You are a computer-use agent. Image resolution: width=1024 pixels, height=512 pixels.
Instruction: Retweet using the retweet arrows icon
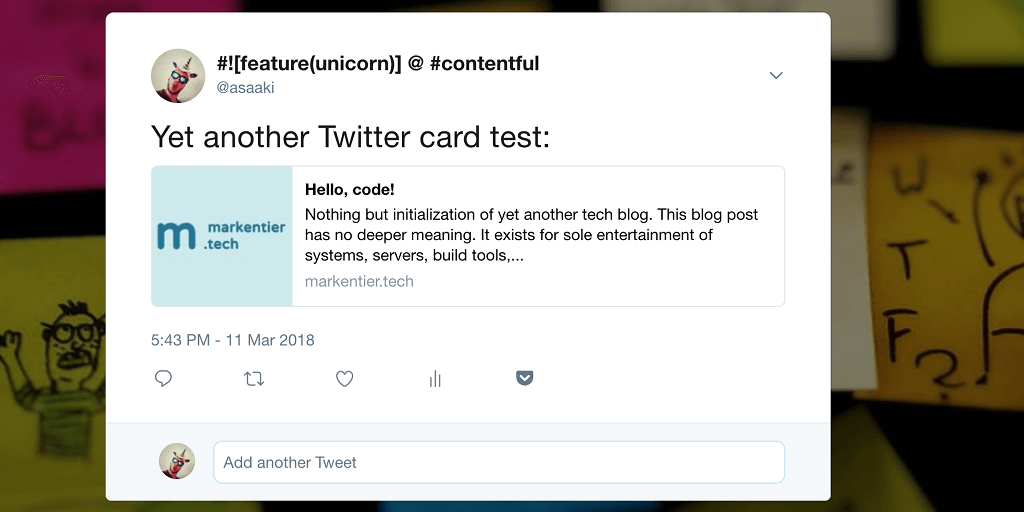coord(254,379)
